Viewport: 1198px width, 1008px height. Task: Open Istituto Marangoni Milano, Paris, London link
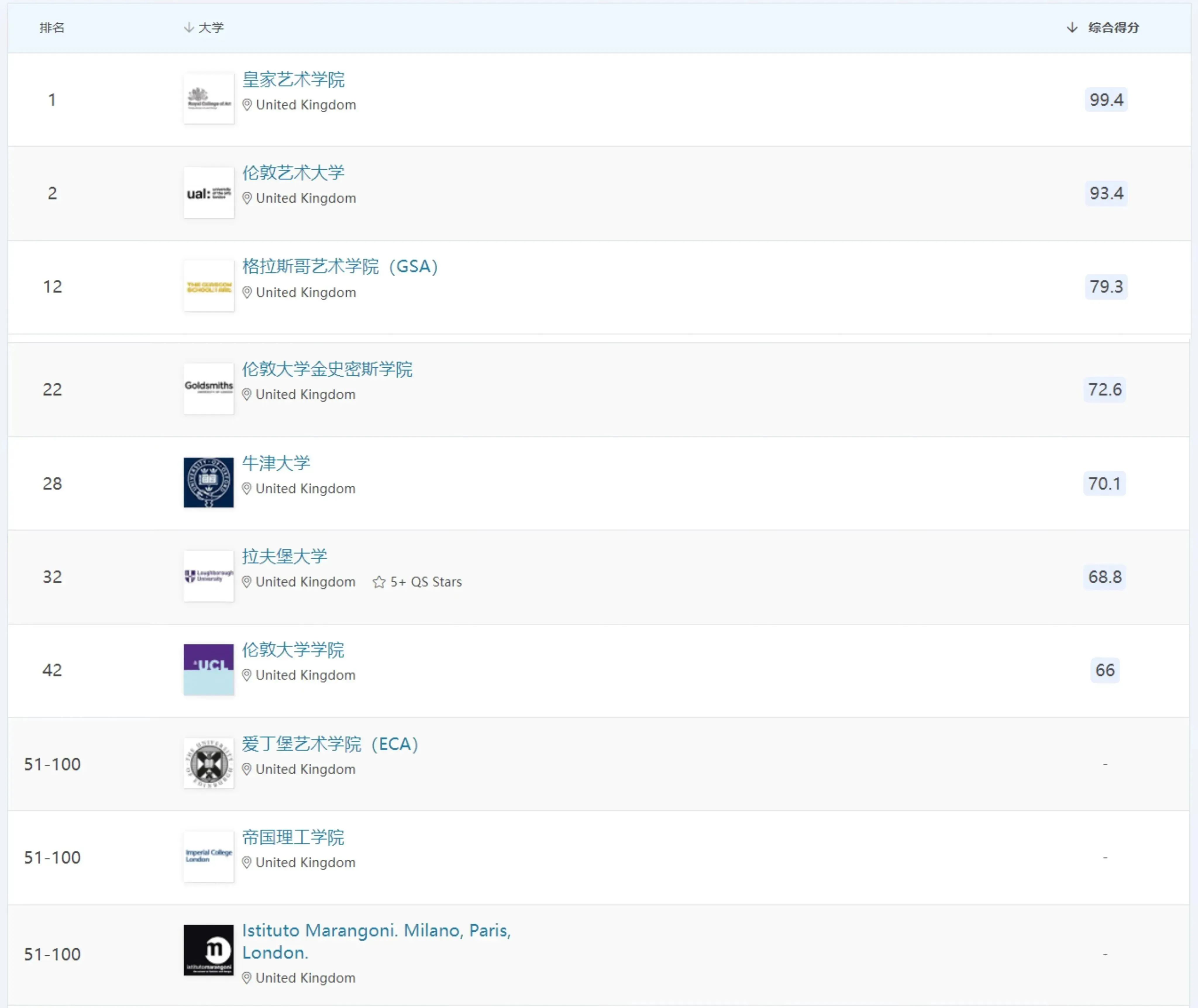(x=376, y=941)
